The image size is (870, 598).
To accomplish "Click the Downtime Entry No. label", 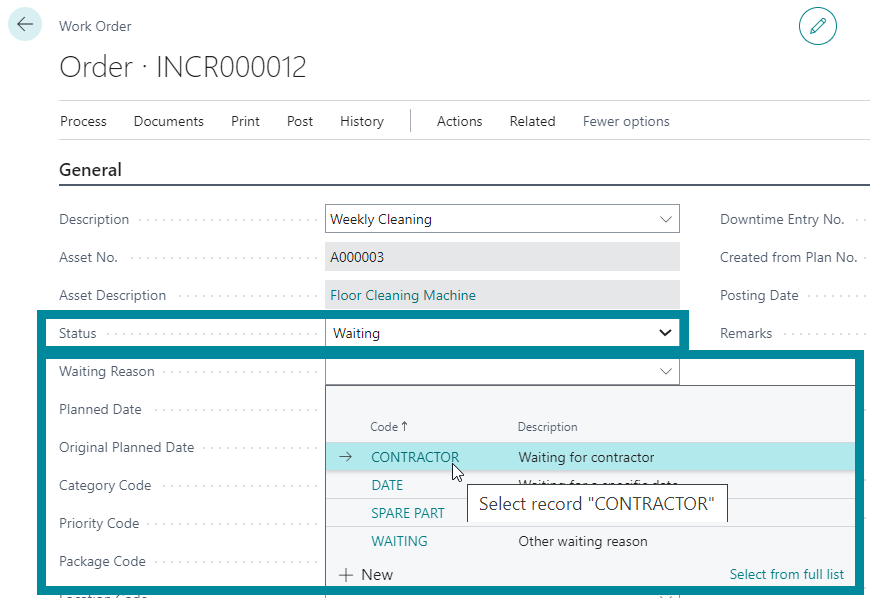I will tap(782, 219).
